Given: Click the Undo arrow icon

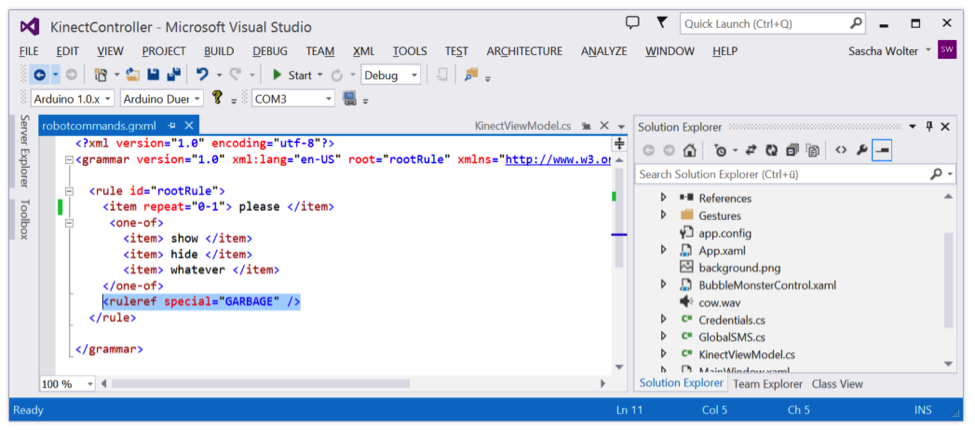Looking at the screenshot, I should pos(202,75).
